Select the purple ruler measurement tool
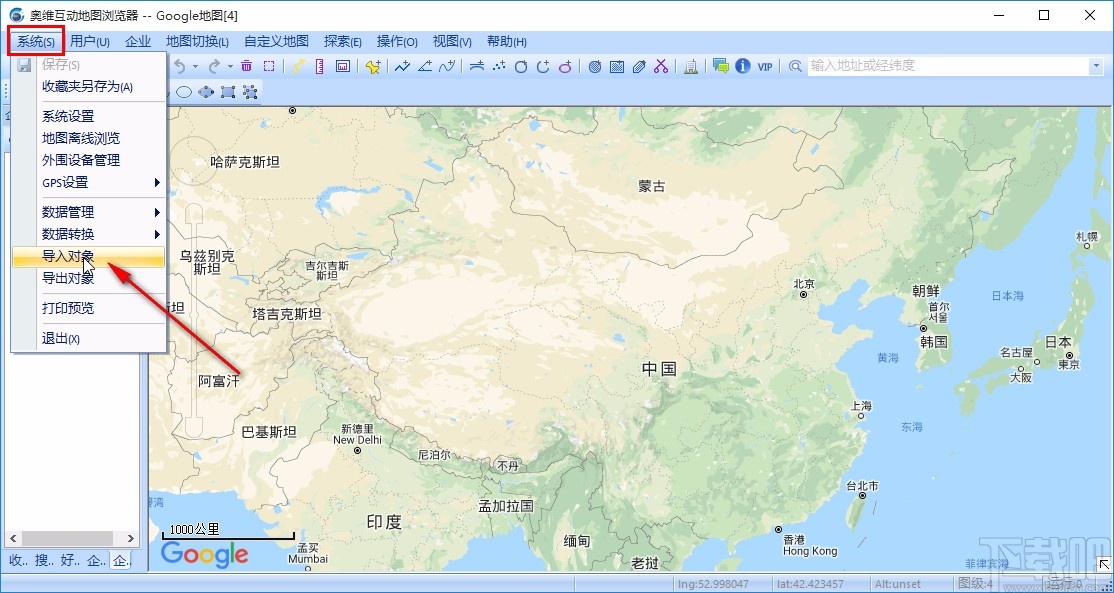1114x593 pixels. (x=320, y=66)
